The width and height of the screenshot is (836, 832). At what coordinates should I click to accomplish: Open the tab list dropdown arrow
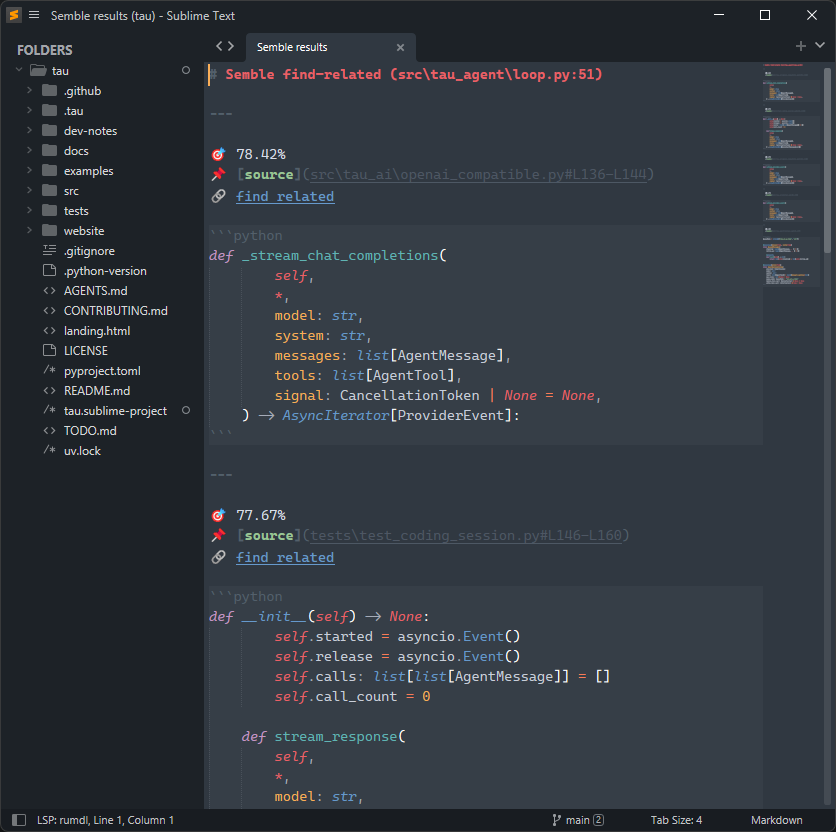coord(819,46)
